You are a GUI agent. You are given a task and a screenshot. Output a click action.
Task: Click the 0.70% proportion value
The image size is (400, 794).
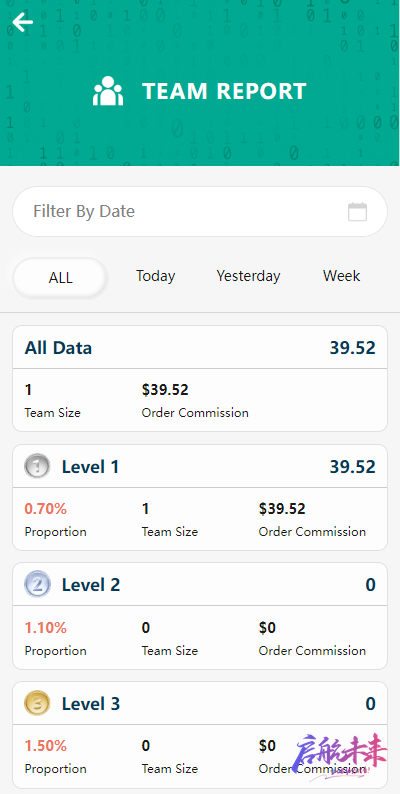[x=46, y=508]
